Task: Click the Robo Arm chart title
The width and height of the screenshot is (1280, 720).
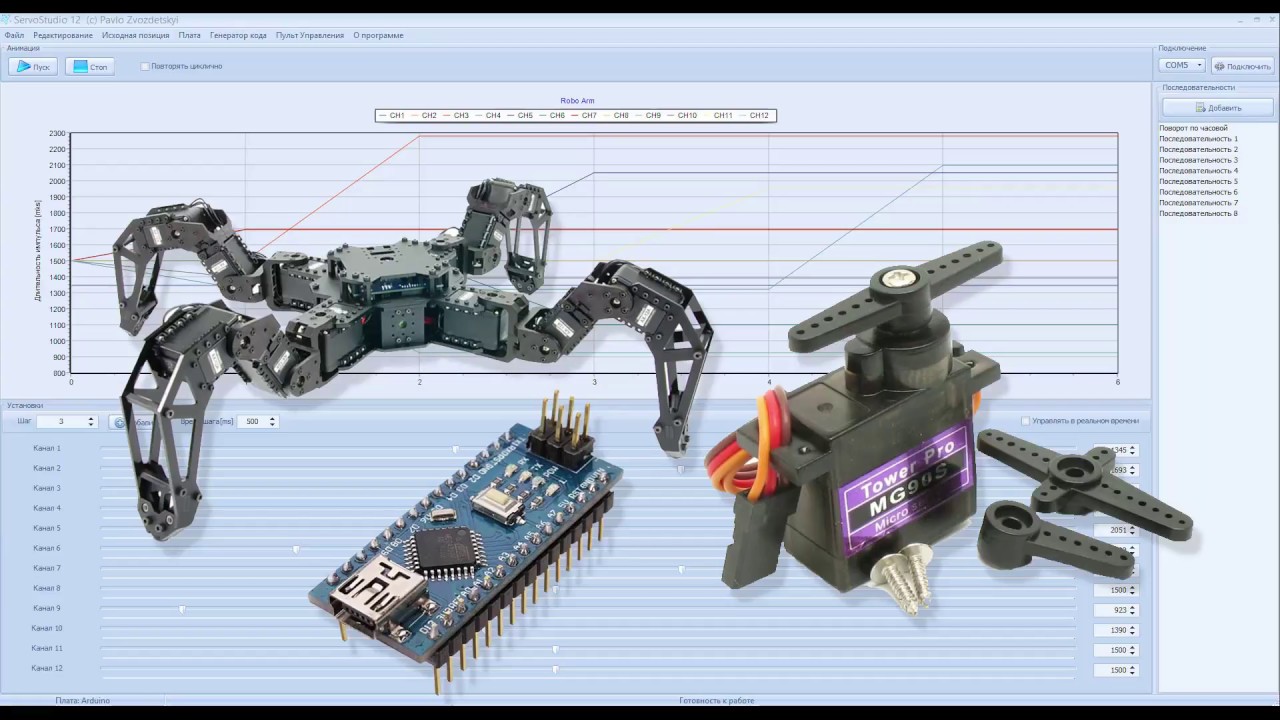Action: click(577, 101)
